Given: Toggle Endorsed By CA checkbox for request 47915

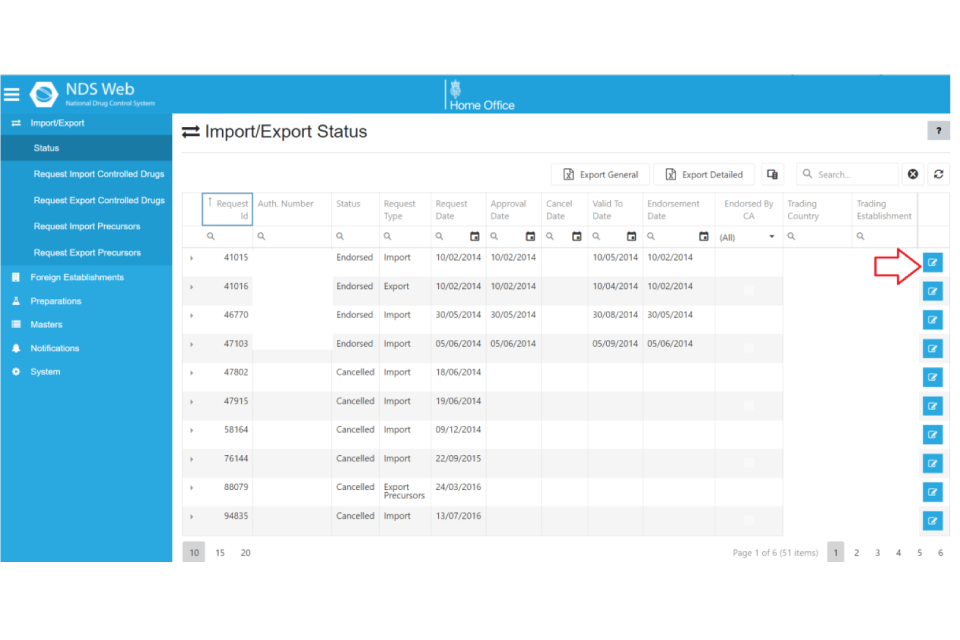Looking at the screenshot, I should (x=748, y=405).
